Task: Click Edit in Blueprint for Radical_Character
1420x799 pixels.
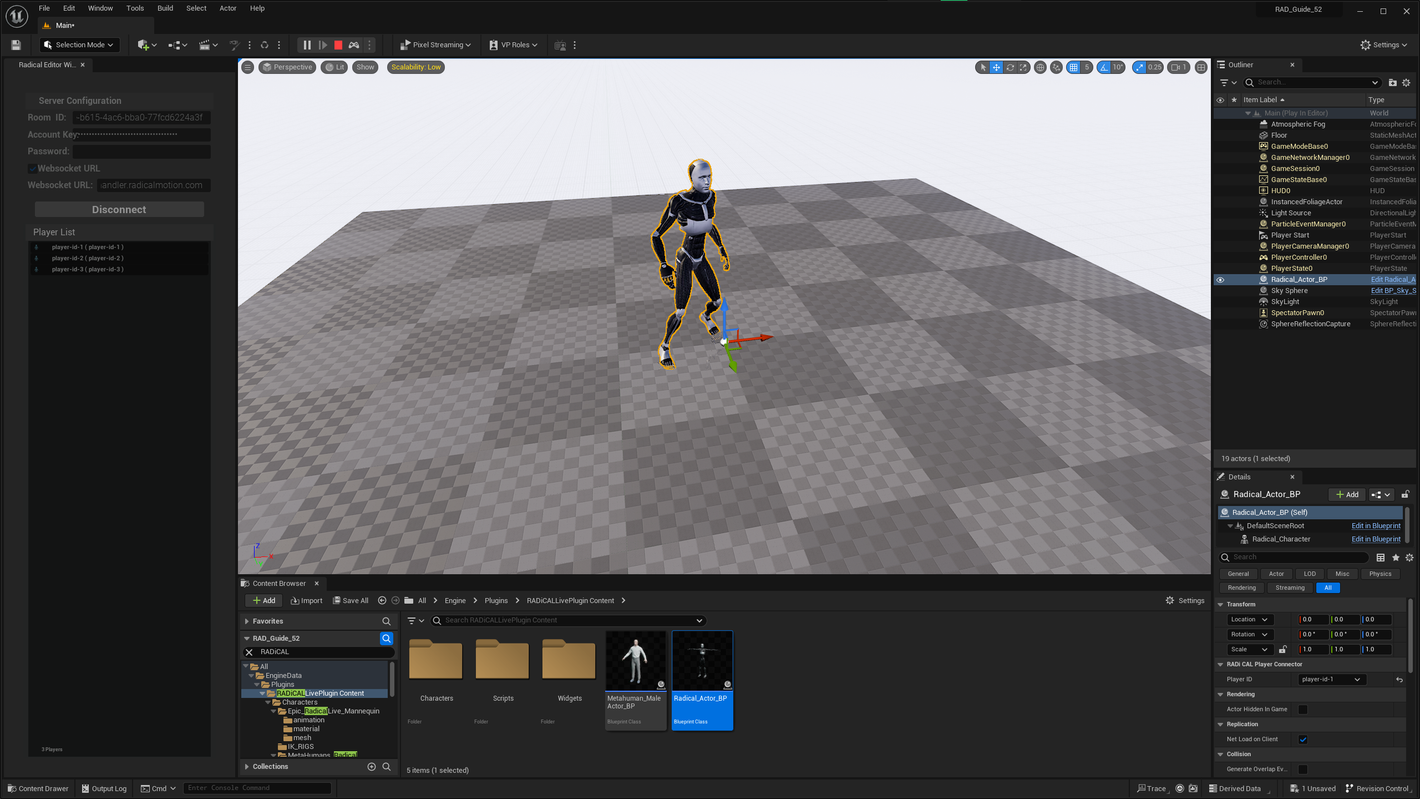Action: (1376, 538)
